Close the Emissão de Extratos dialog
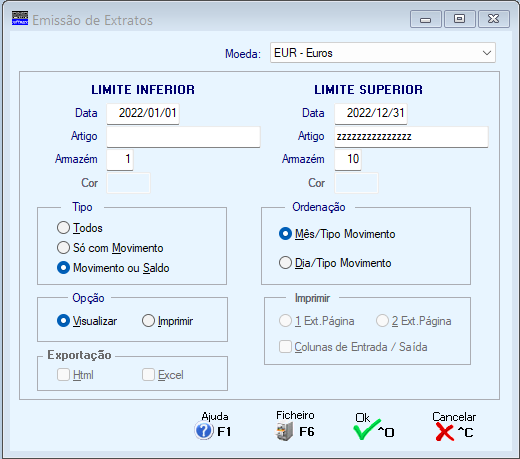 tap(494, 19)
